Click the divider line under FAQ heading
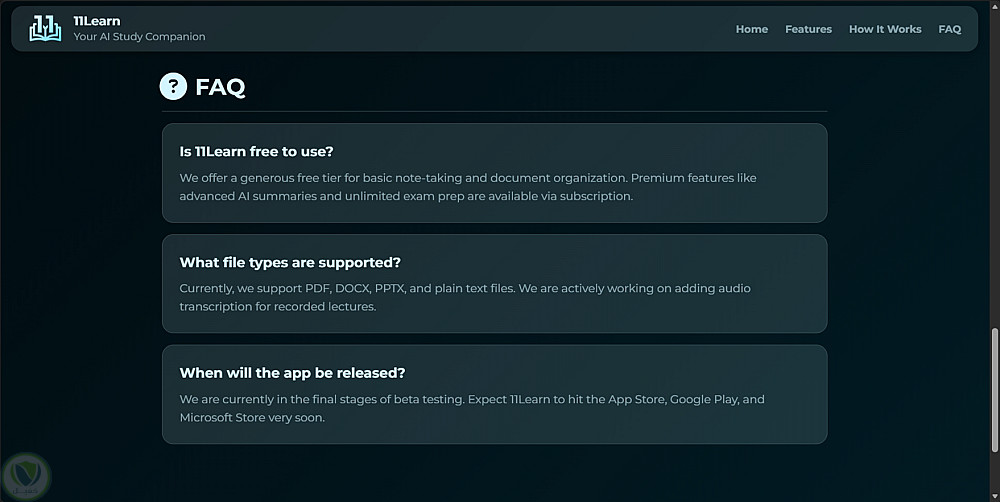The image size is (1000, 502). (494, 111)
